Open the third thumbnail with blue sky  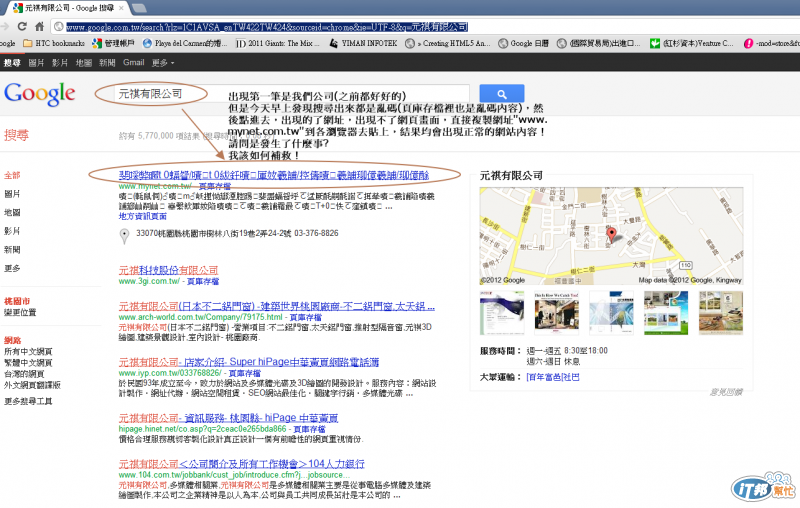click(611, 313)
